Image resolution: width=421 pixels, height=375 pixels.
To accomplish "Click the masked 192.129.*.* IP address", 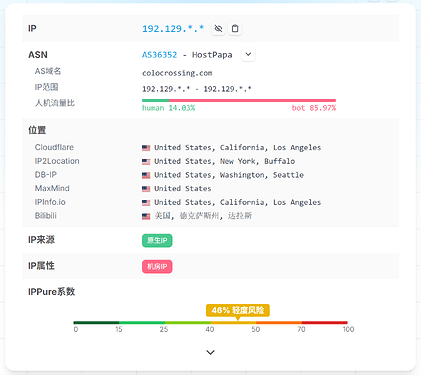I will pos(173,29).
